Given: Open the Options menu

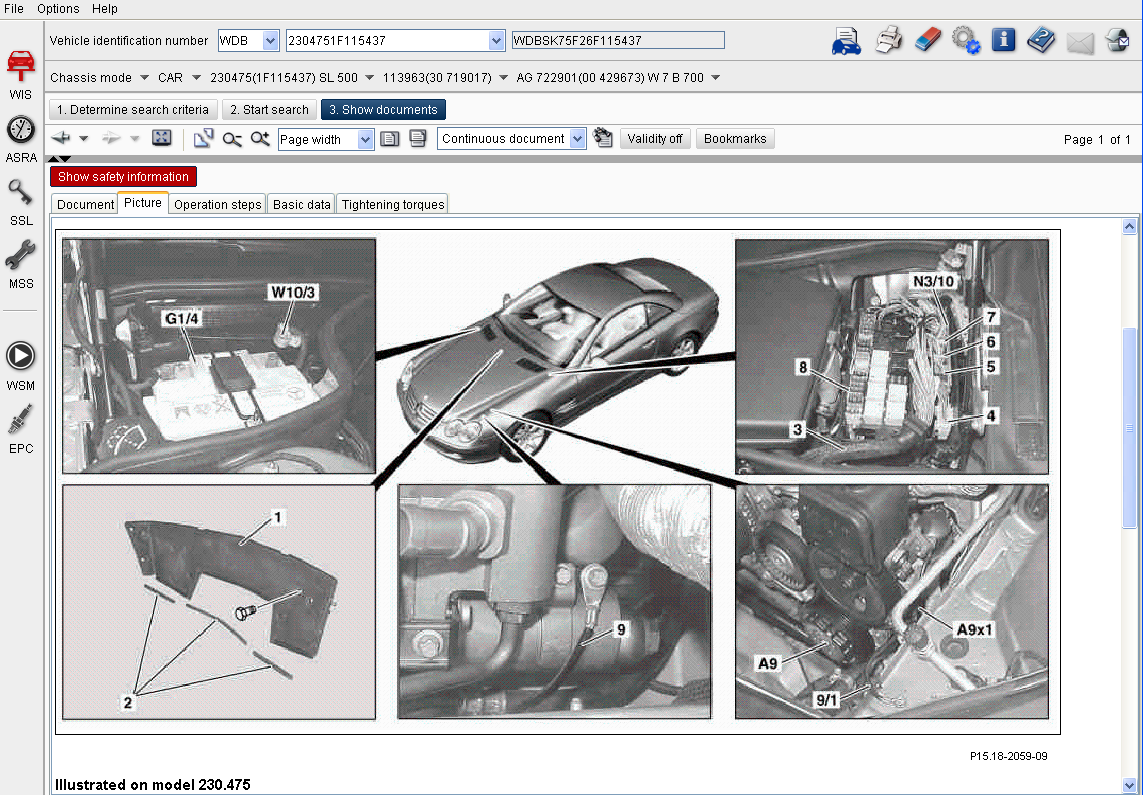Looking at the screenshot, I should pyautogui.click(x=58, y=9).
